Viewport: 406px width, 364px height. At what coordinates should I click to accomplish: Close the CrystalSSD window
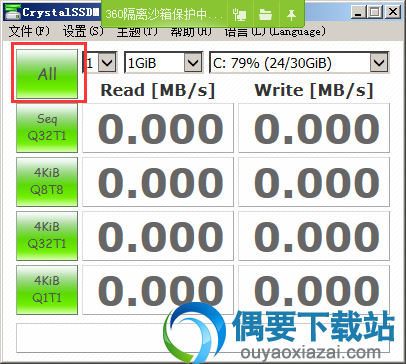point(393,12)
